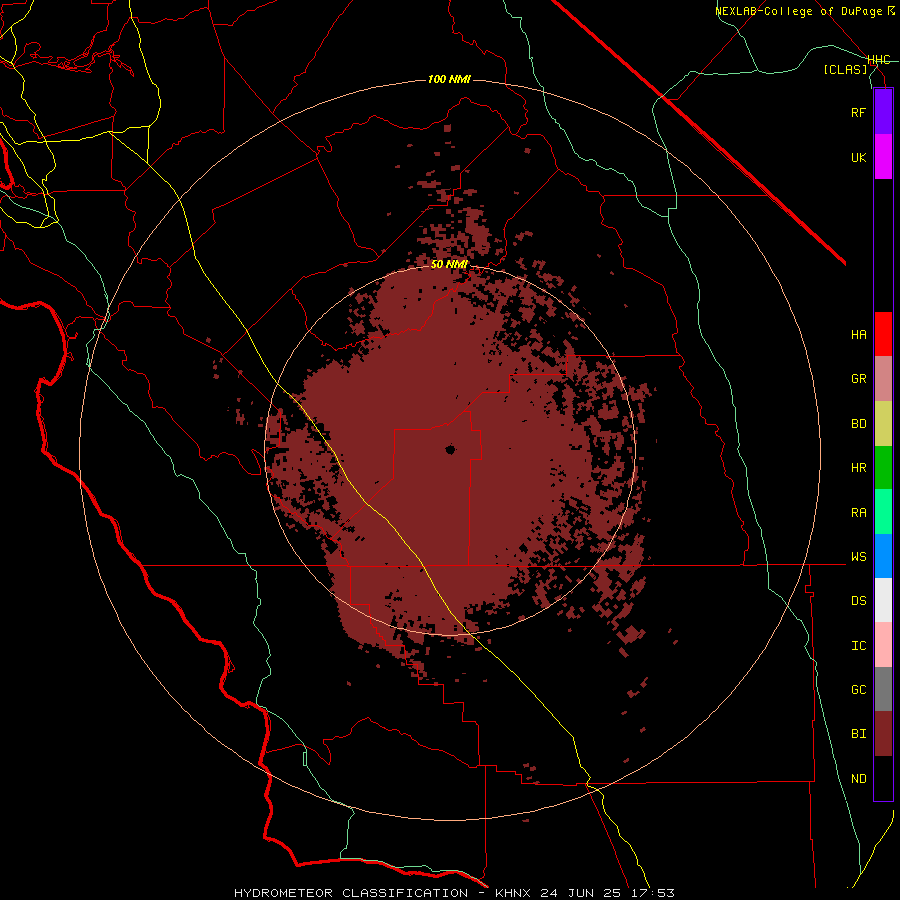
Task: Click the KHNX station identifier
Action: tap(514, 893)
